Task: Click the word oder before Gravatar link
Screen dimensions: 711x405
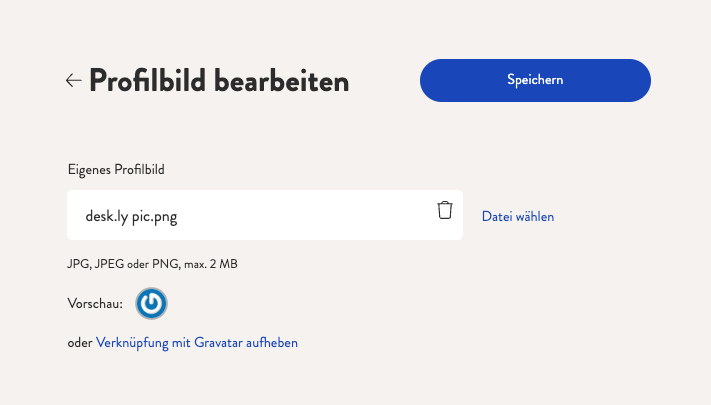Action: 80,343
